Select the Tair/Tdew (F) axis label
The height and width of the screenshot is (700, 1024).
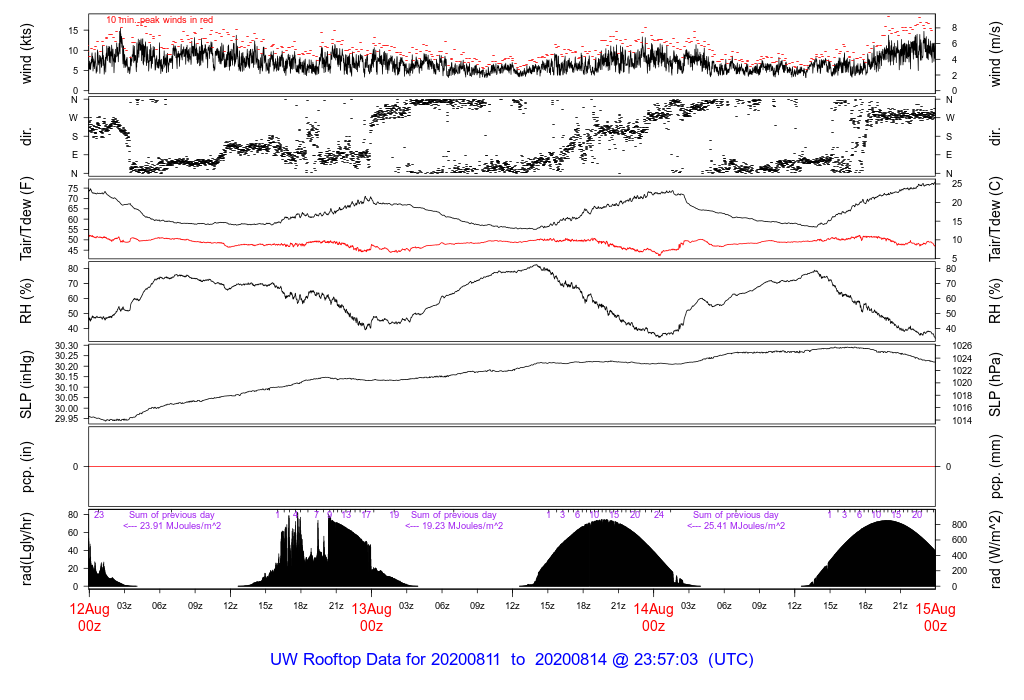(x=28, y=219)
